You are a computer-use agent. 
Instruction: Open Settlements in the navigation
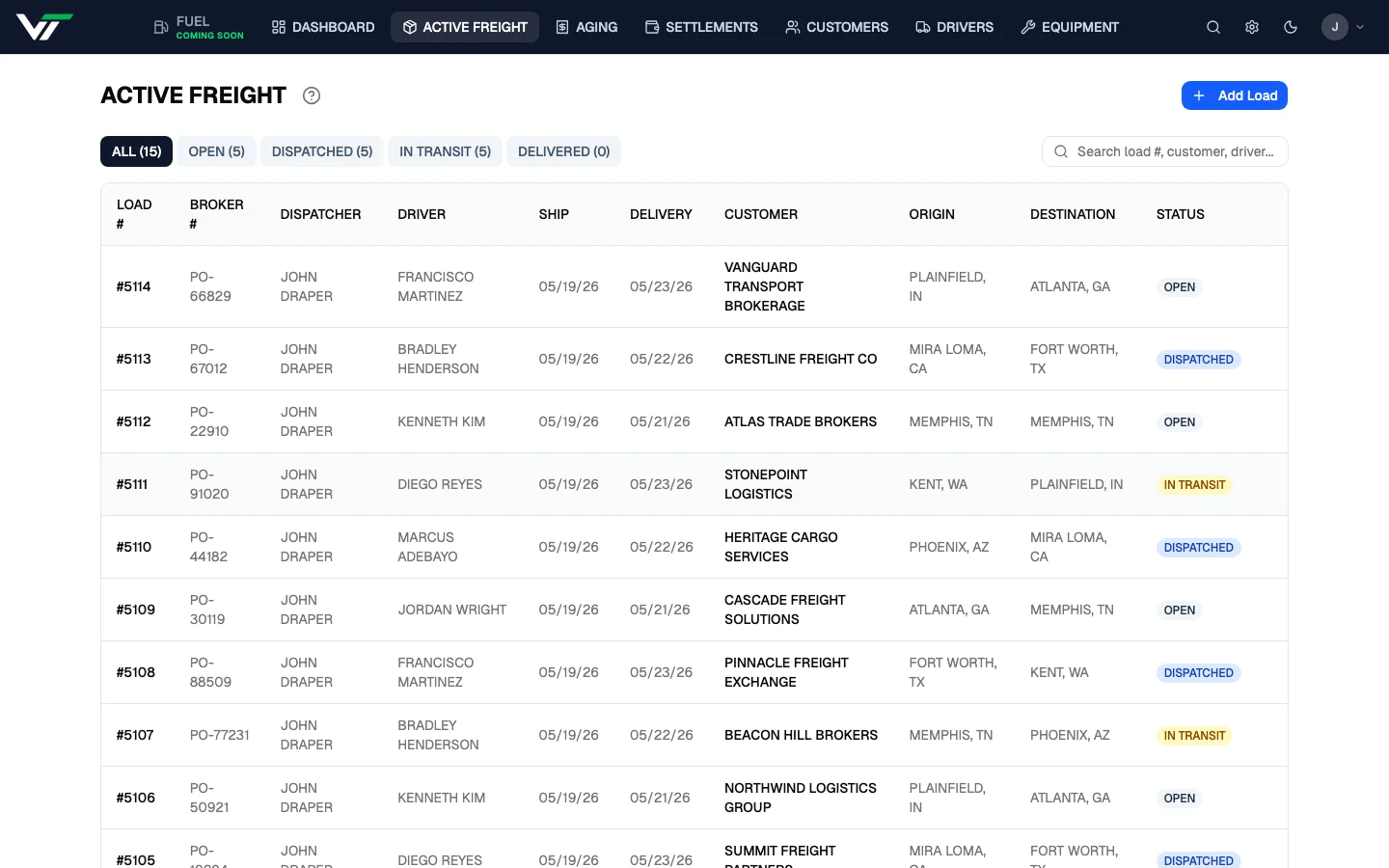[701, 27]
